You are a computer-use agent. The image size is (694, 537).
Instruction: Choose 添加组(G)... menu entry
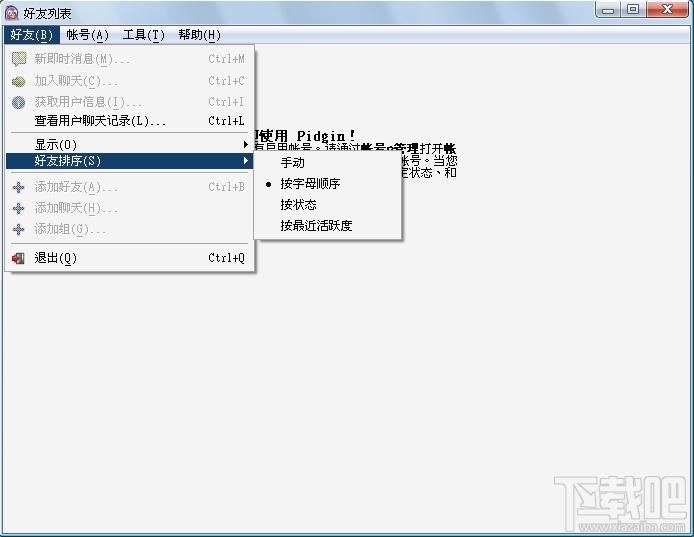[x=130, y=229]
